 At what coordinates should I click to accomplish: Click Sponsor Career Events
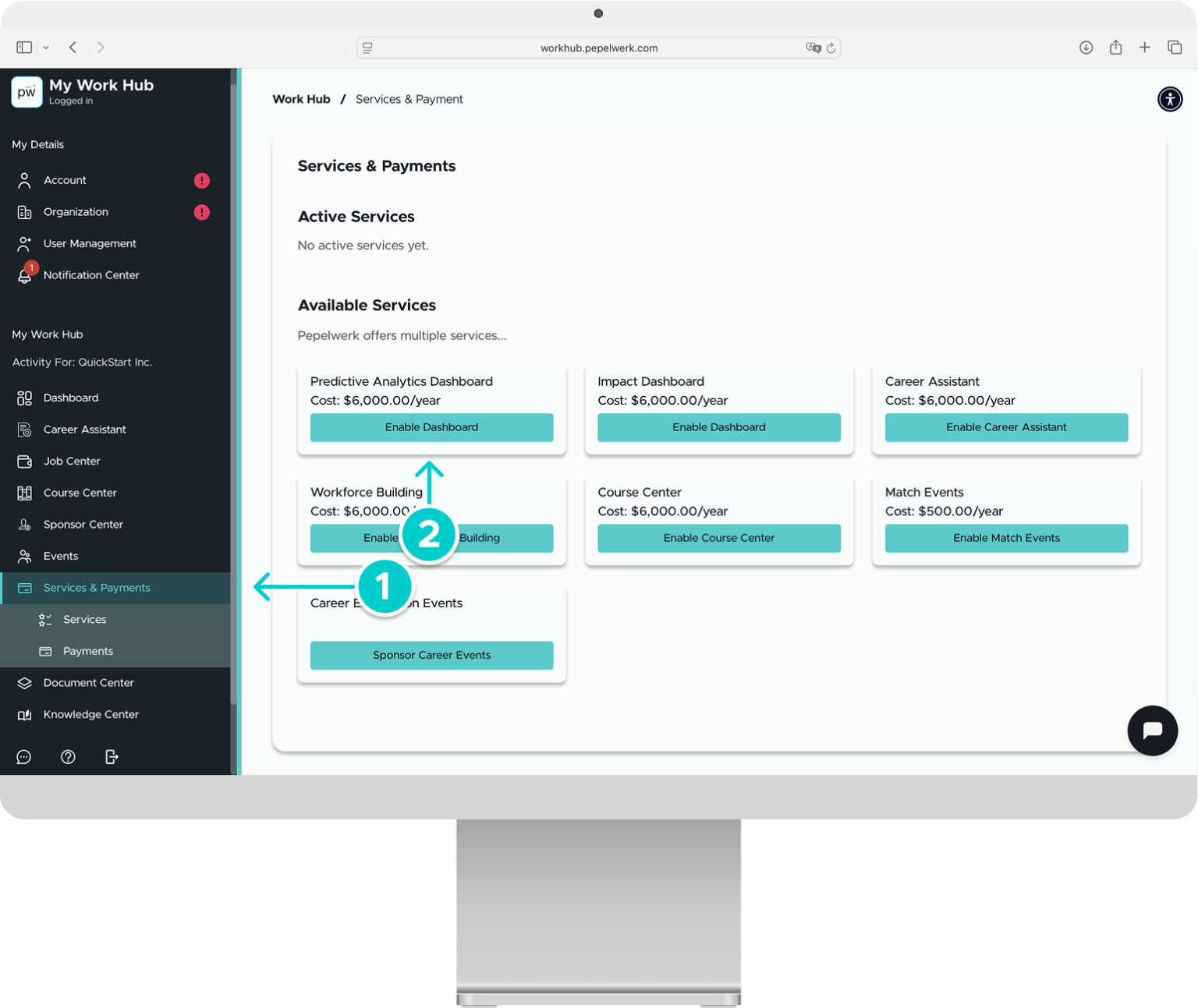click(431, 655)
